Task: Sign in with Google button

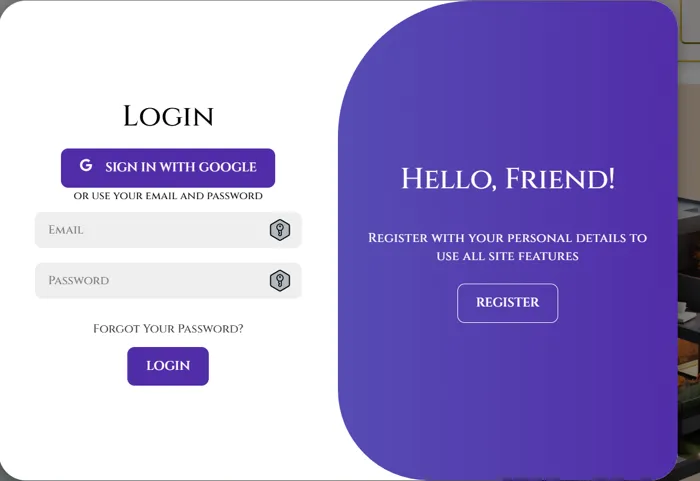Action: click(x=168, y=168)
